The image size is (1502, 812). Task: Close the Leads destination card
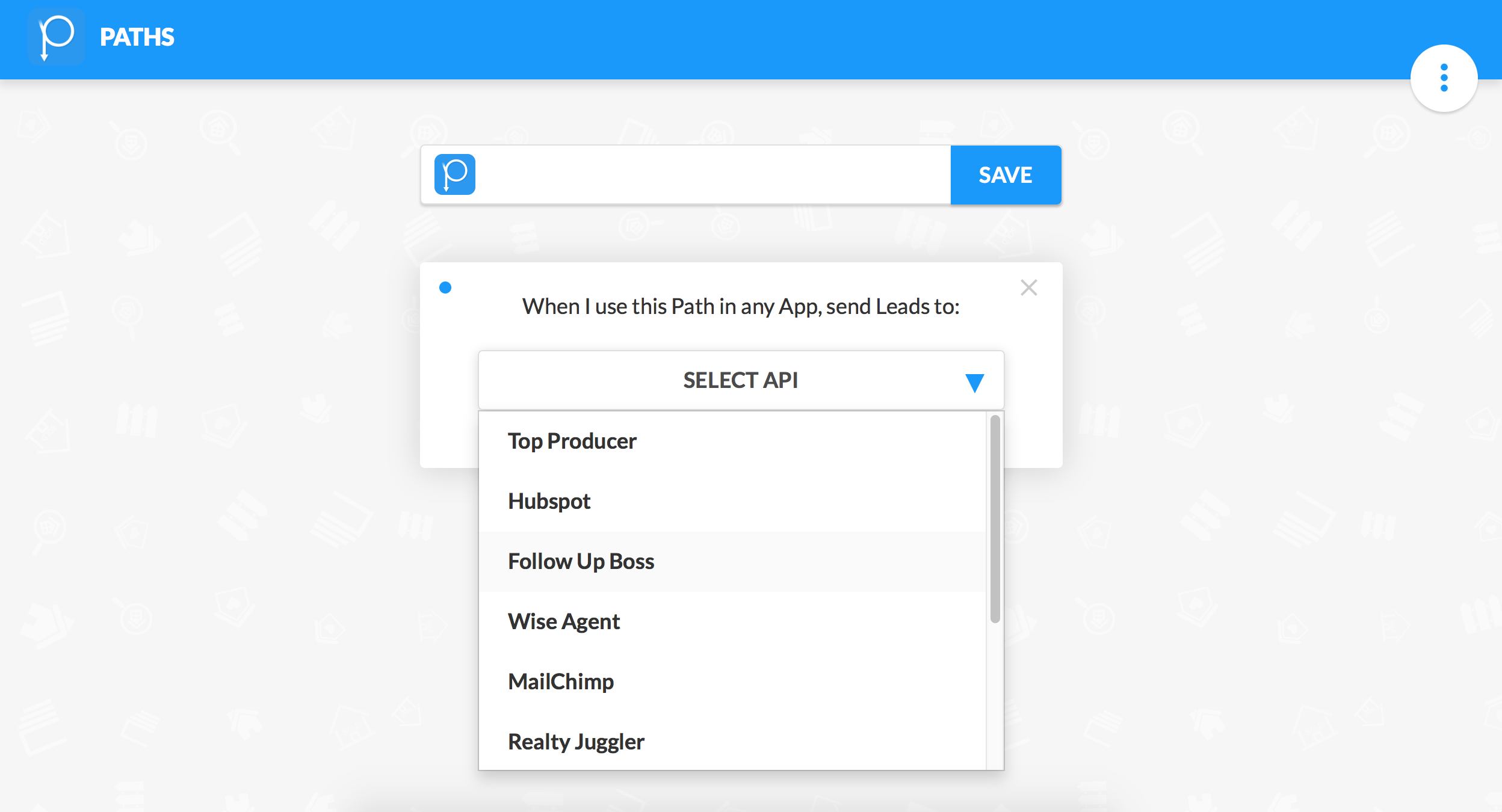tap(1028, 288)
